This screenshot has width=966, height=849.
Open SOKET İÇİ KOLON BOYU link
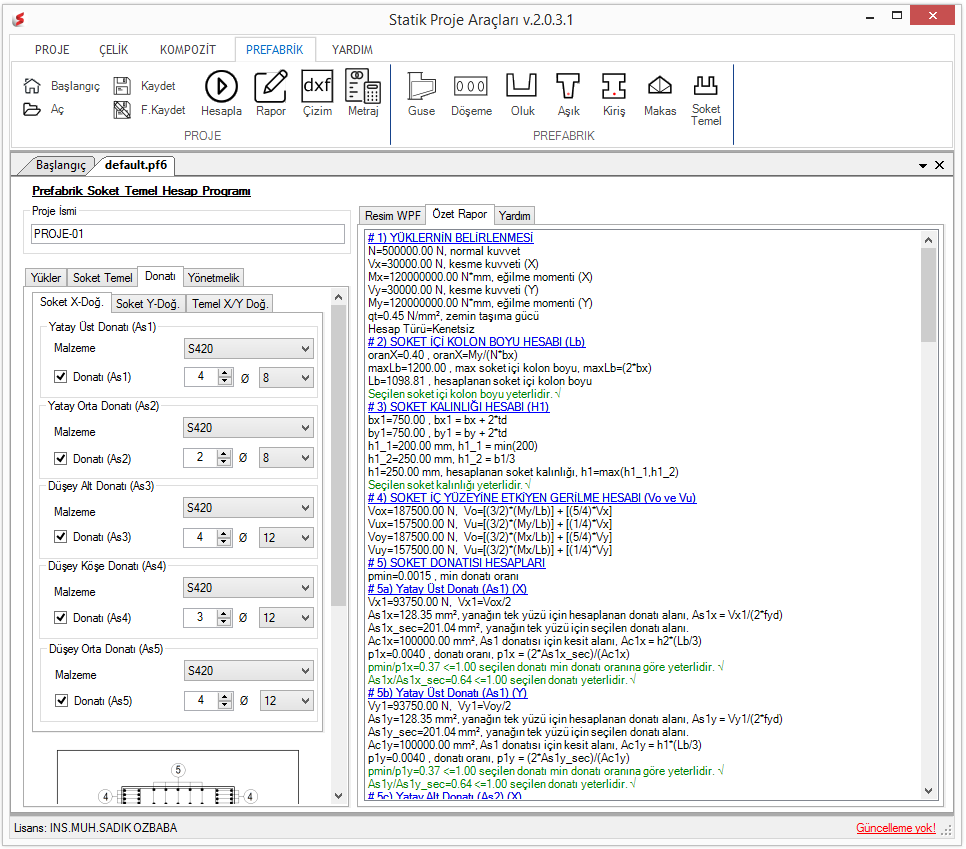coord(476,342)
